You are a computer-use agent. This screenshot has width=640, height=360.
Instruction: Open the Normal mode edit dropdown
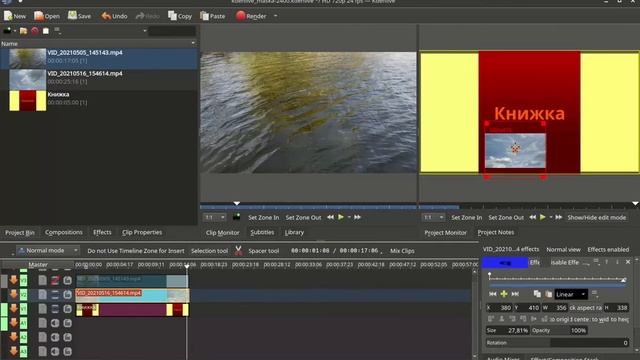(x=48, y=251)
